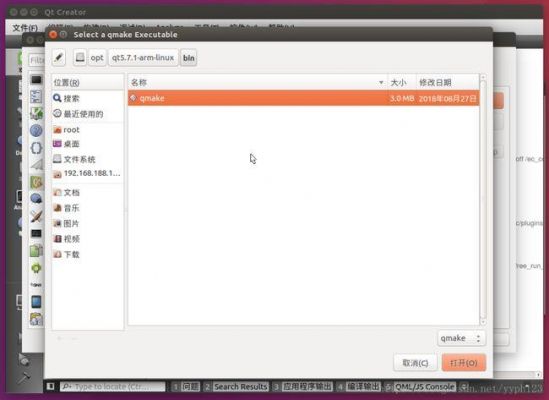Select QNX category in Options dialog
549x400 pixels.
click(x=36, y=285)
